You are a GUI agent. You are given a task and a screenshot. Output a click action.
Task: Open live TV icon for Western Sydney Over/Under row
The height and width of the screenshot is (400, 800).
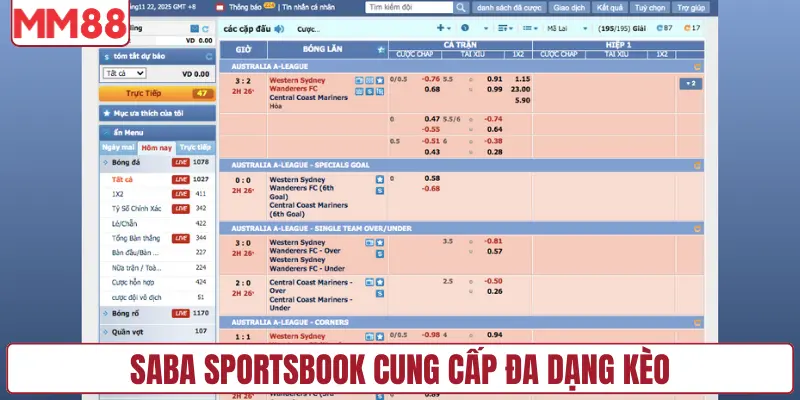(369, 243)
